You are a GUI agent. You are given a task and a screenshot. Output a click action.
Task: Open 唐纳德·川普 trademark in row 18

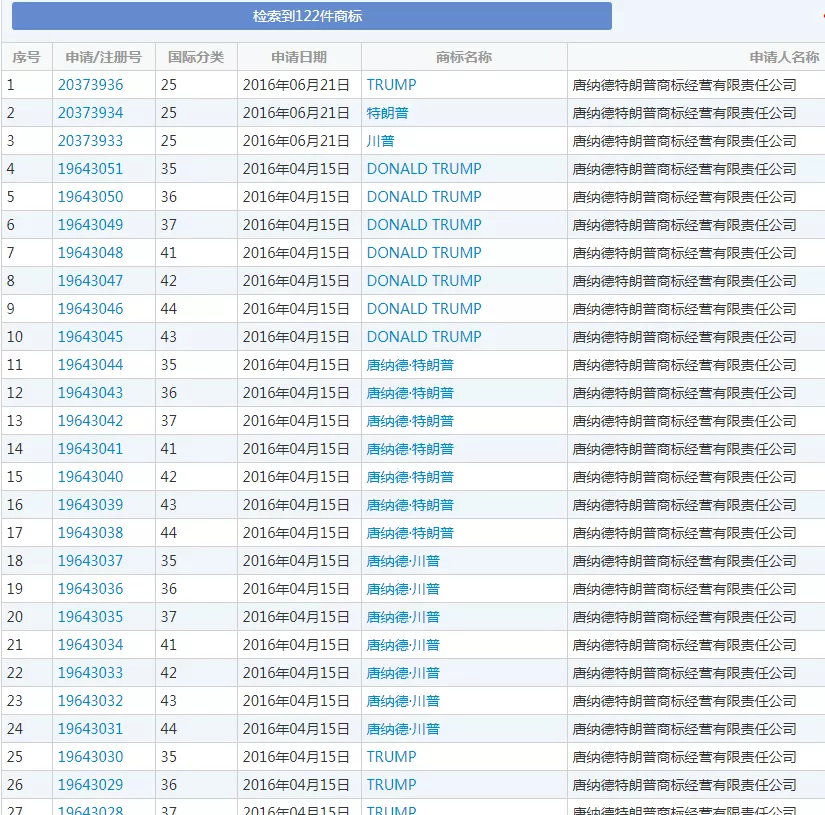pyautogui.click(x=403, y=561)
